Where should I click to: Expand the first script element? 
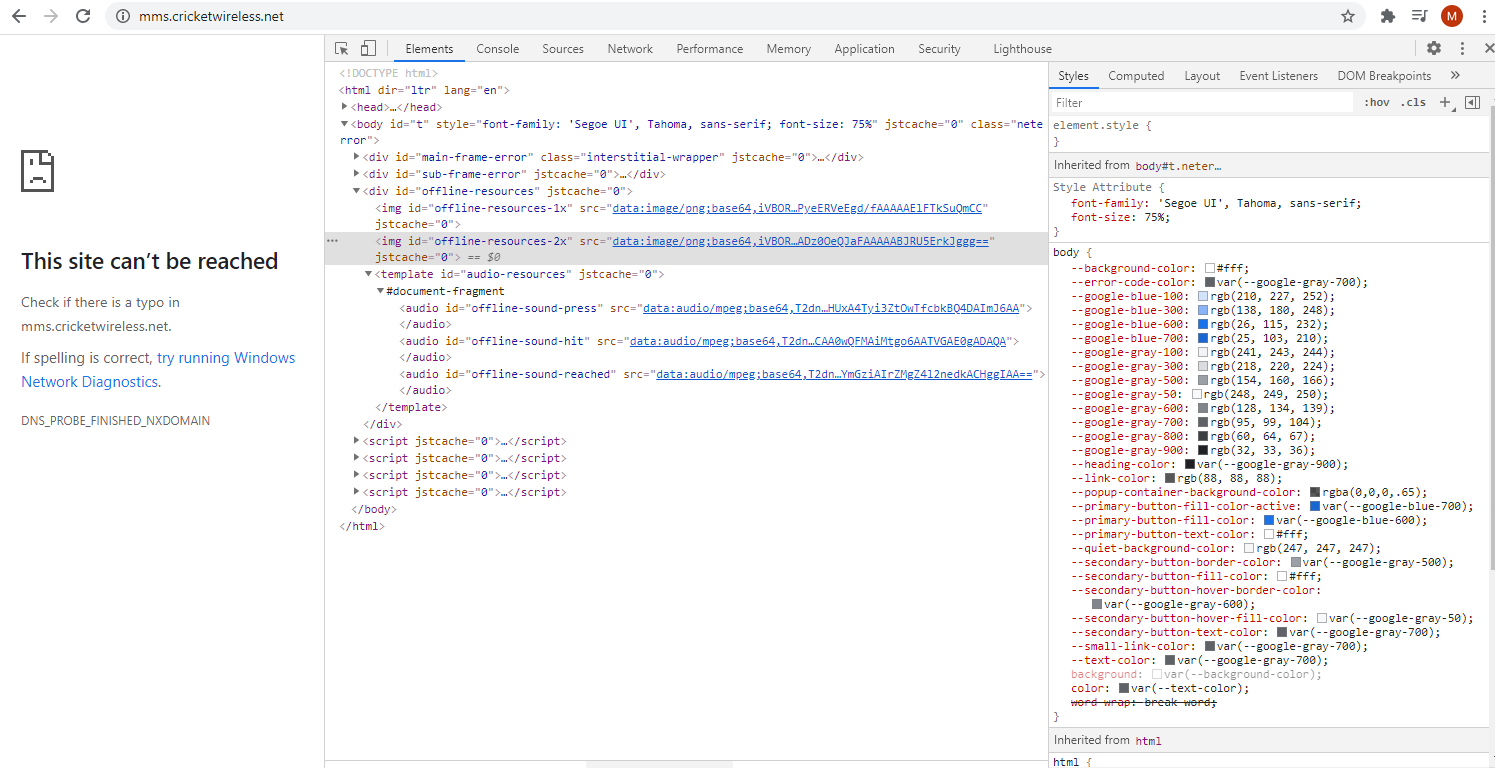coord(357,441)
